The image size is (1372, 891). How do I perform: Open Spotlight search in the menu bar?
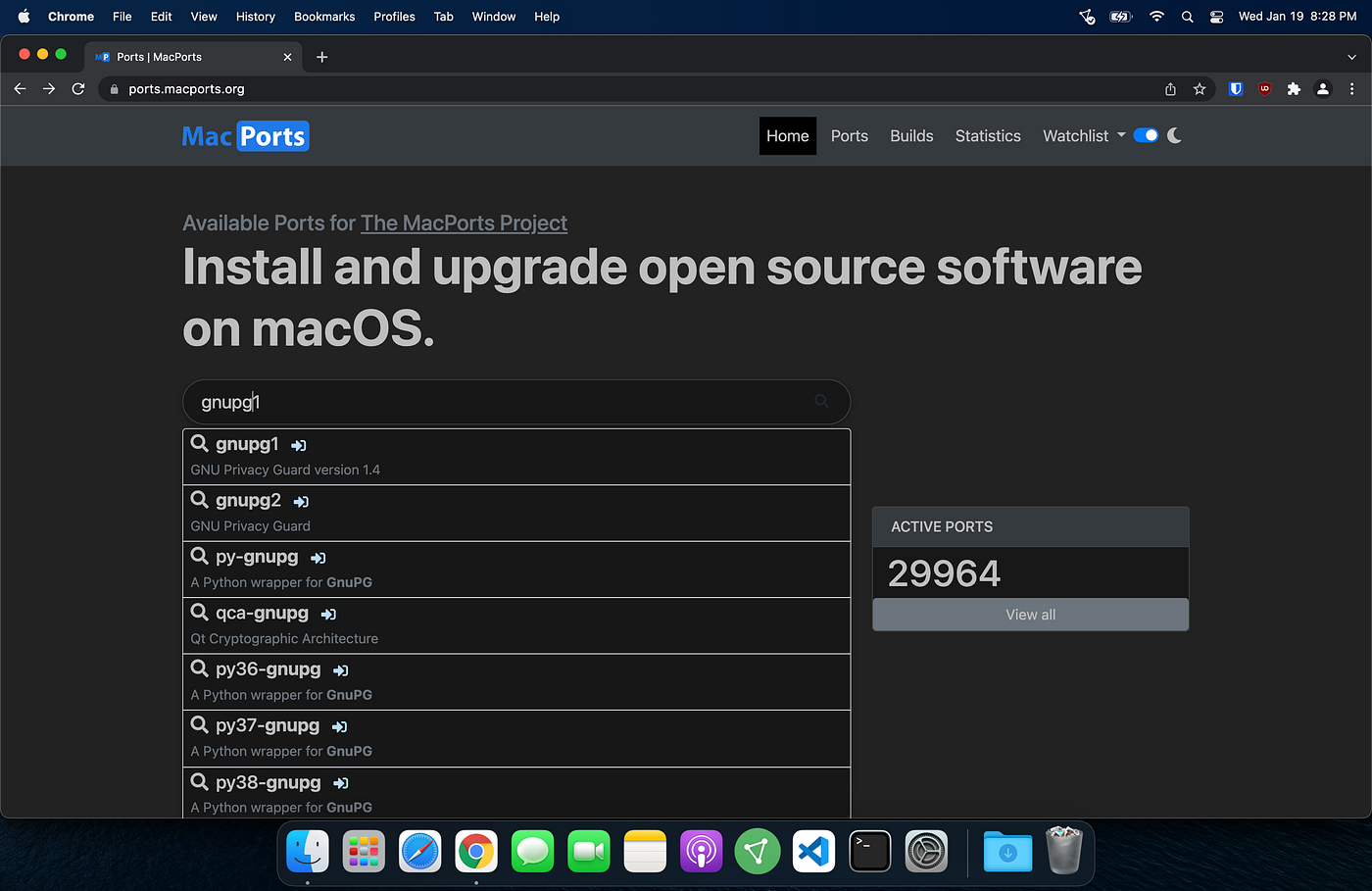pyautogui.click(x=1187, y=17)
